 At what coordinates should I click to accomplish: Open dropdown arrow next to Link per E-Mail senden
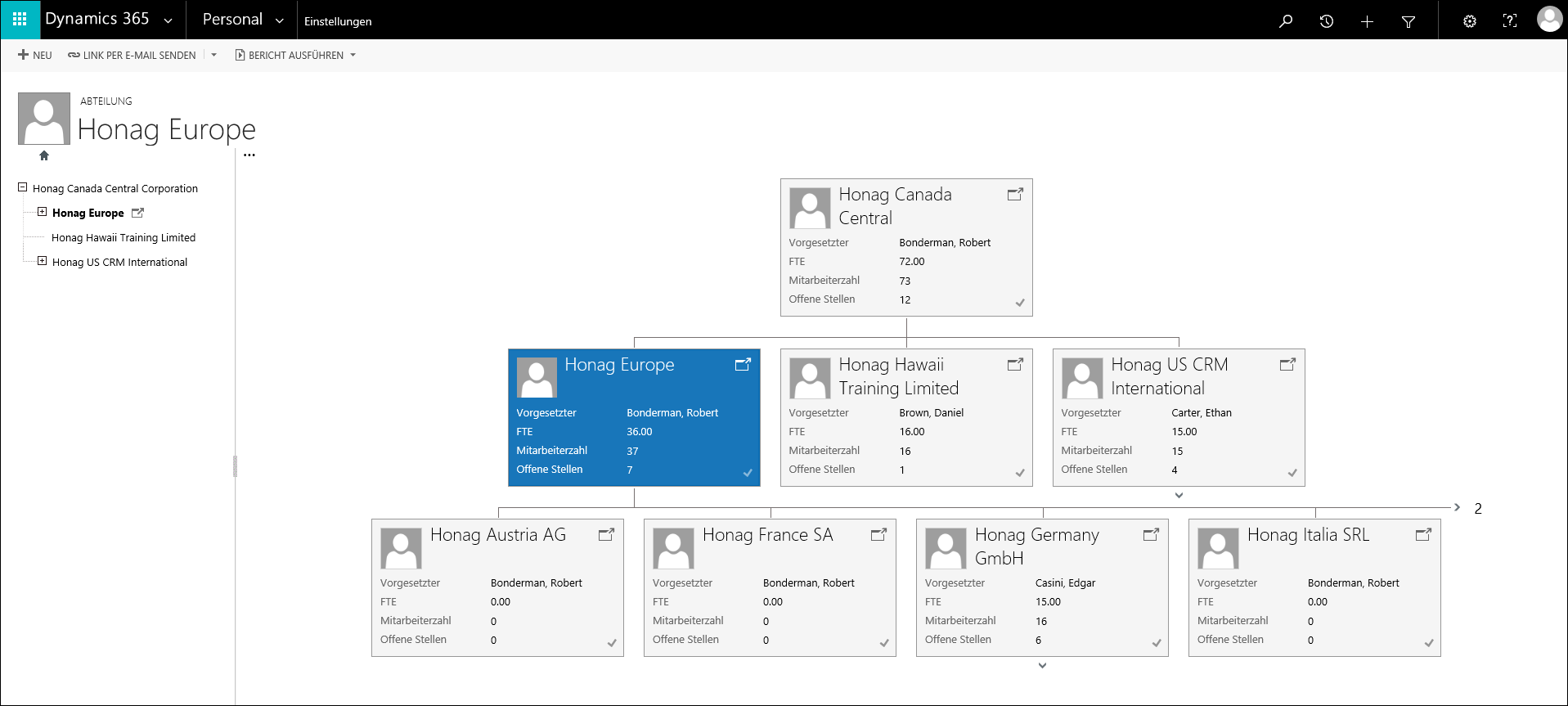coord(214,55)
